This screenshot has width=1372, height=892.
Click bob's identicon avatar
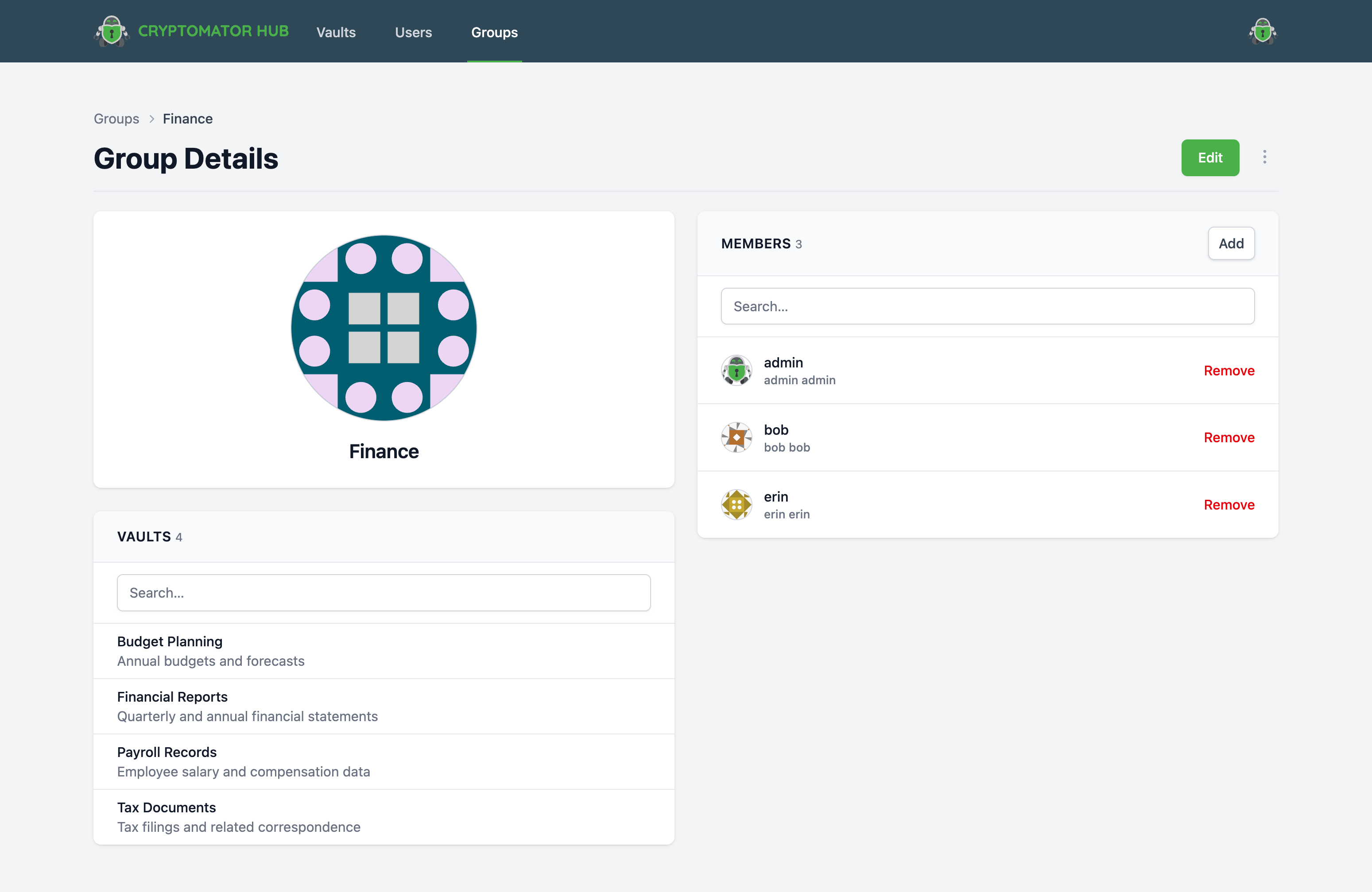point(736,437)
